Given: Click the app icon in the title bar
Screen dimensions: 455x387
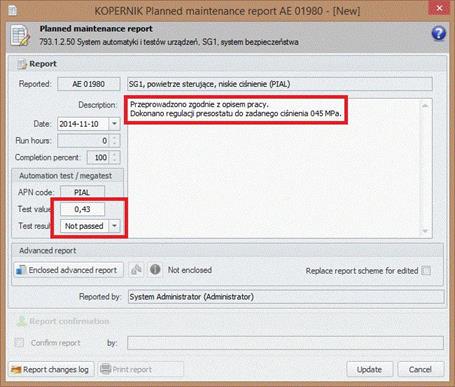Looking at the screenshot, I should [x=12, y=10].
